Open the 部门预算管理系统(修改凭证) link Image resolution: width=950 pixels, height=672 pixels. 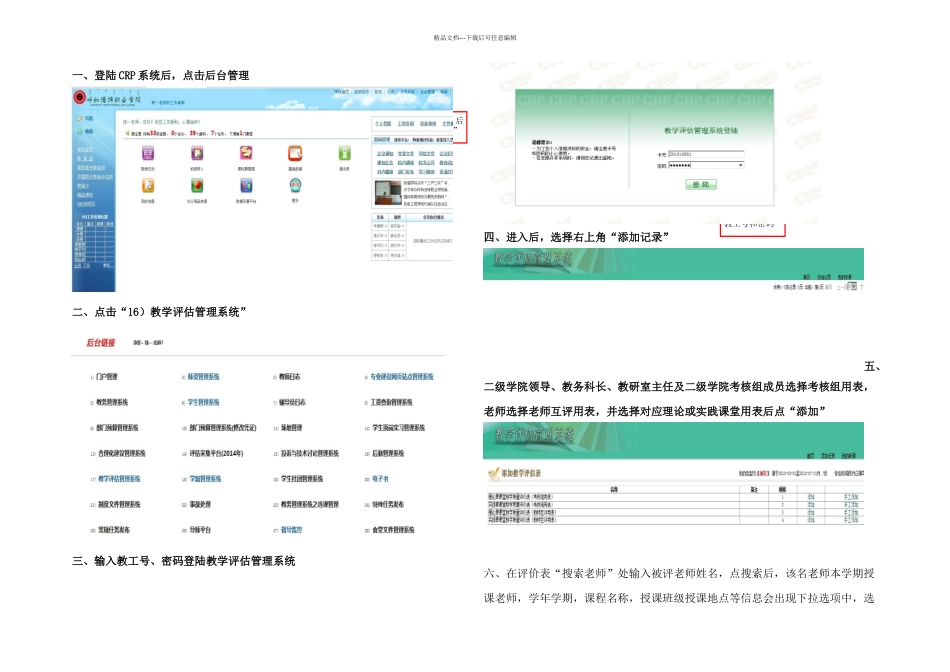pos(223,428)
